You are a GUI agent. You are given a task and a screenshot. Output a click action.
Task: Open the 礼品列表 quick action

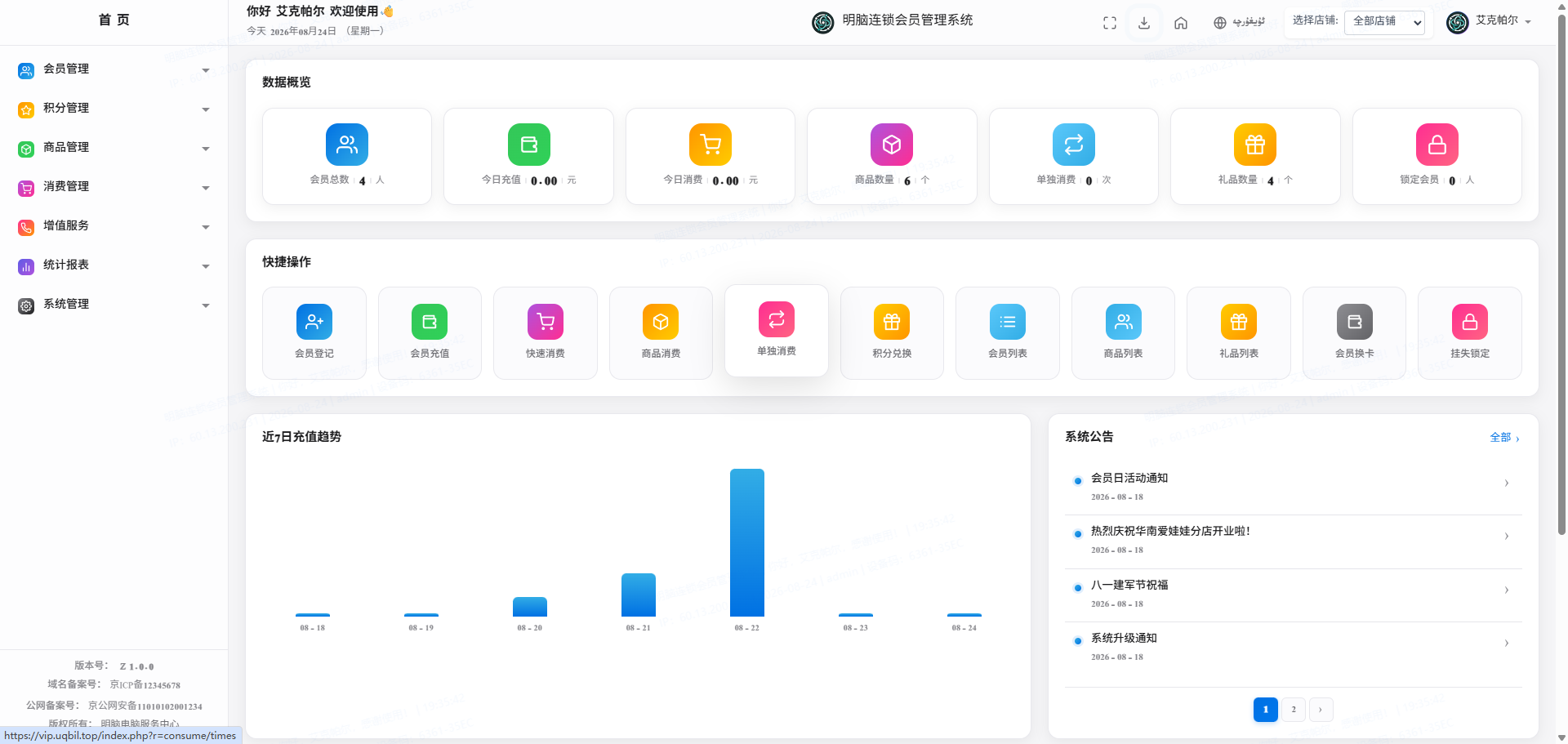[1239, 332]
